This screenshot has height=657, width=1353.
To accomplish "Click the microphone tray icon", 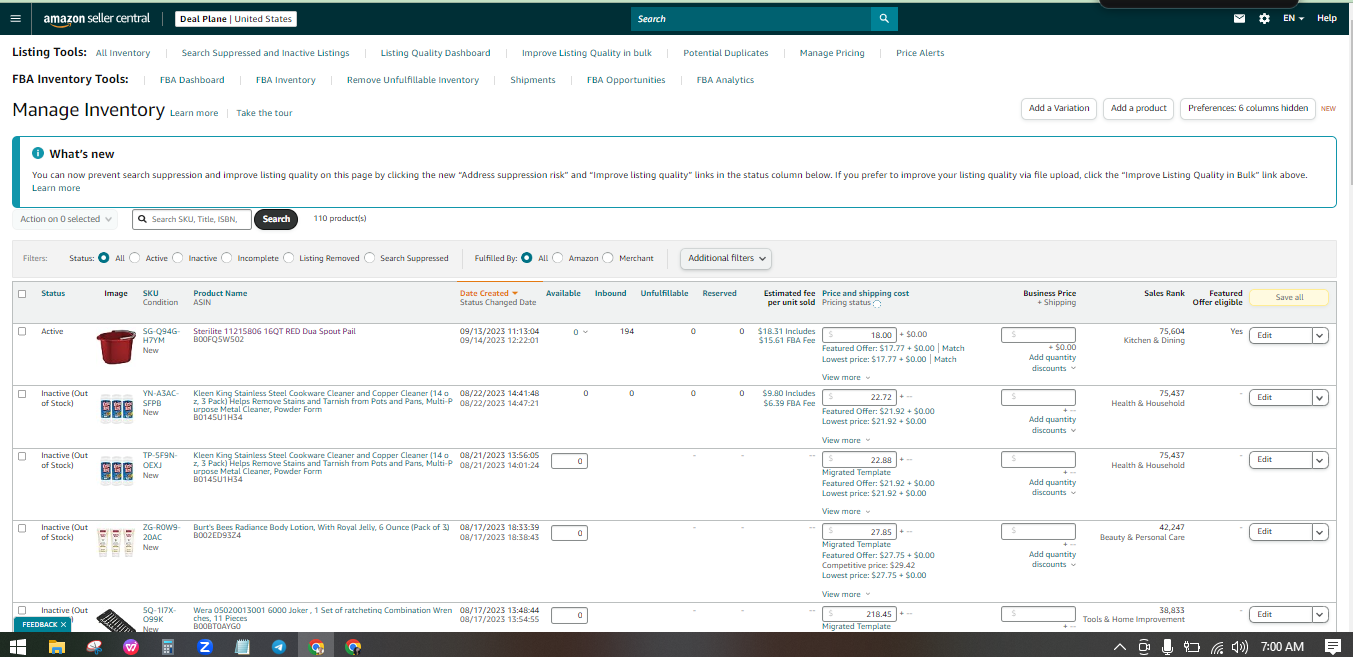I will coord(1167,647).
